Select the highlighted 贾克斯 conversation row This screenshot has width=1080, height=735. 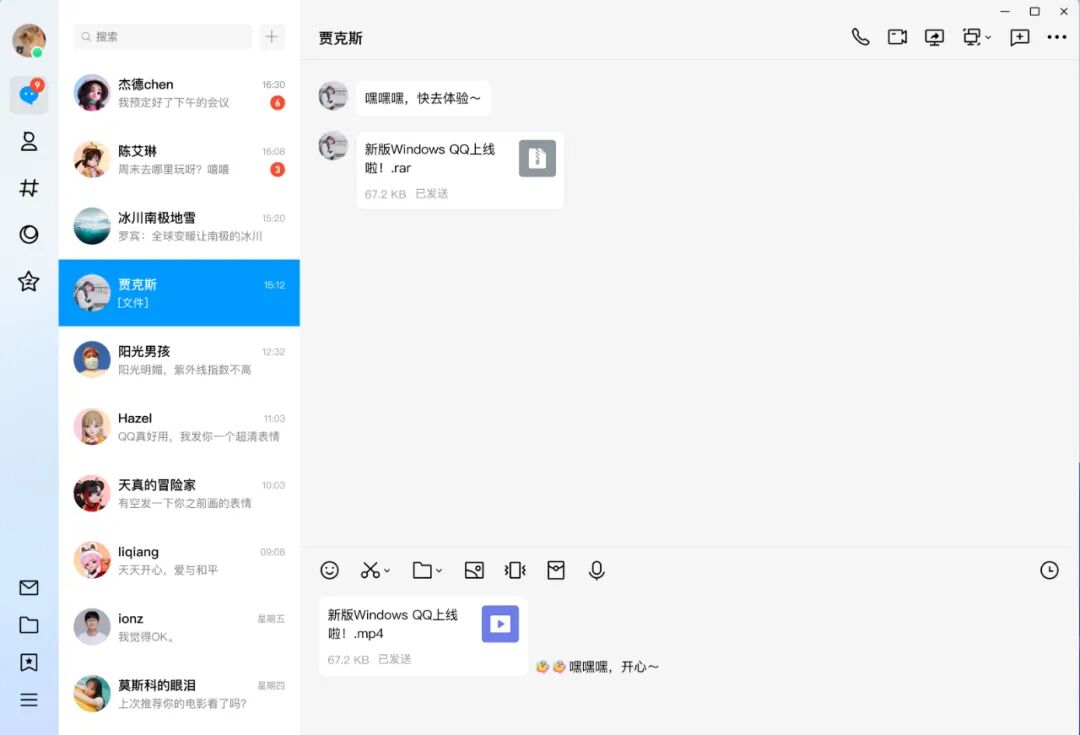coord(179,293)
